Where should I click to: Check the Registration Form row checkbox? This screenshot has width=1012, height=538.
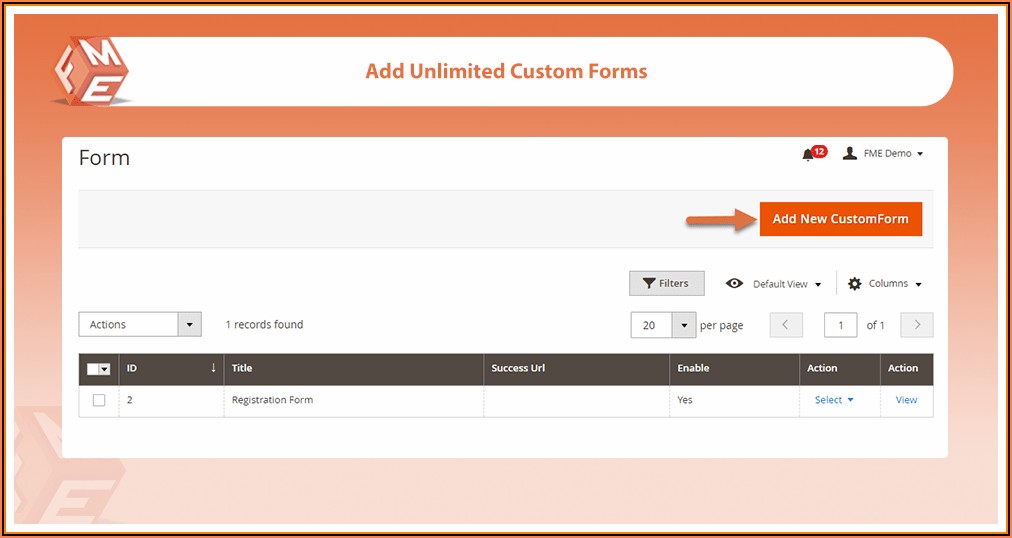[x=99, y=400]
